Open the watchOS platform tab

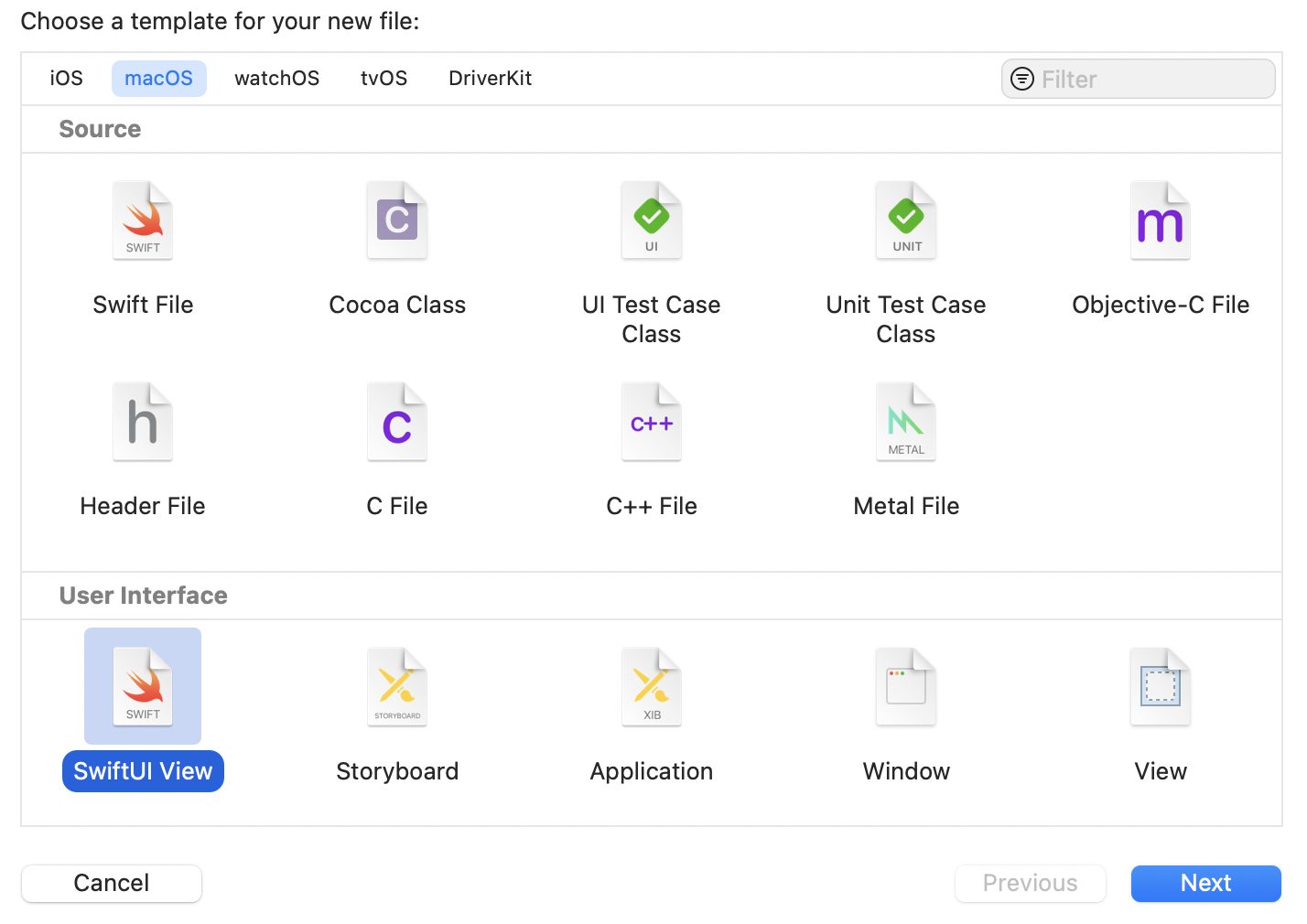pos(277,79)
